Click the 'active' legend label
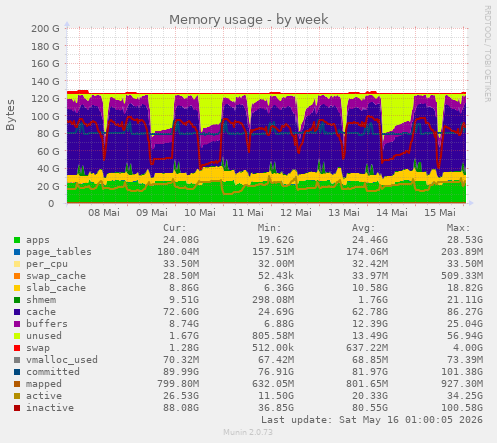The image size is (497, 443). tap(44, 396)
